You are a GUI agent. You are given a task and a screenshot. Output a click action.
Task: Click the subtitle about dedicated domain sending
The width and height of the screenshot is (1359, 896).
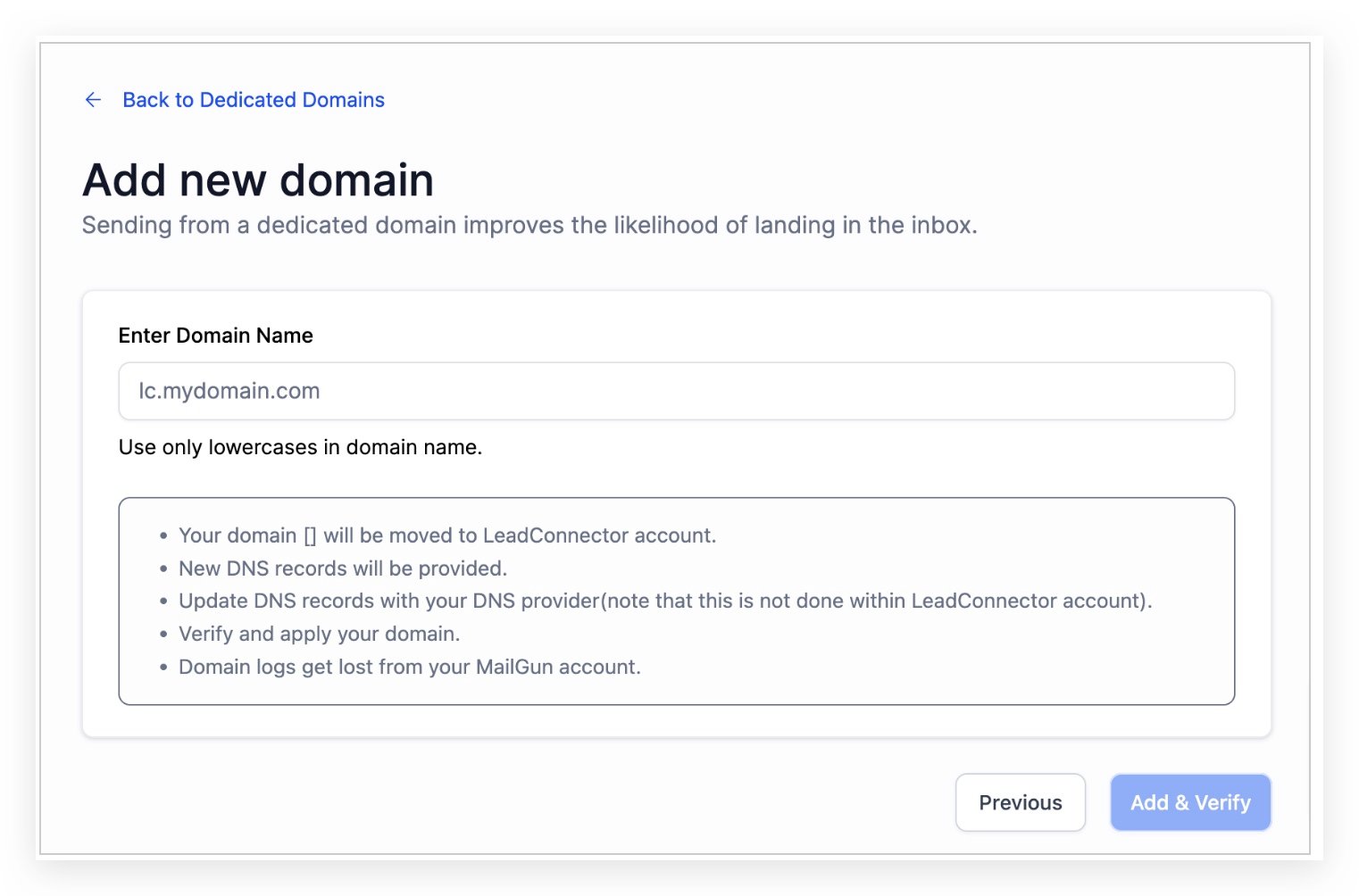529,225
